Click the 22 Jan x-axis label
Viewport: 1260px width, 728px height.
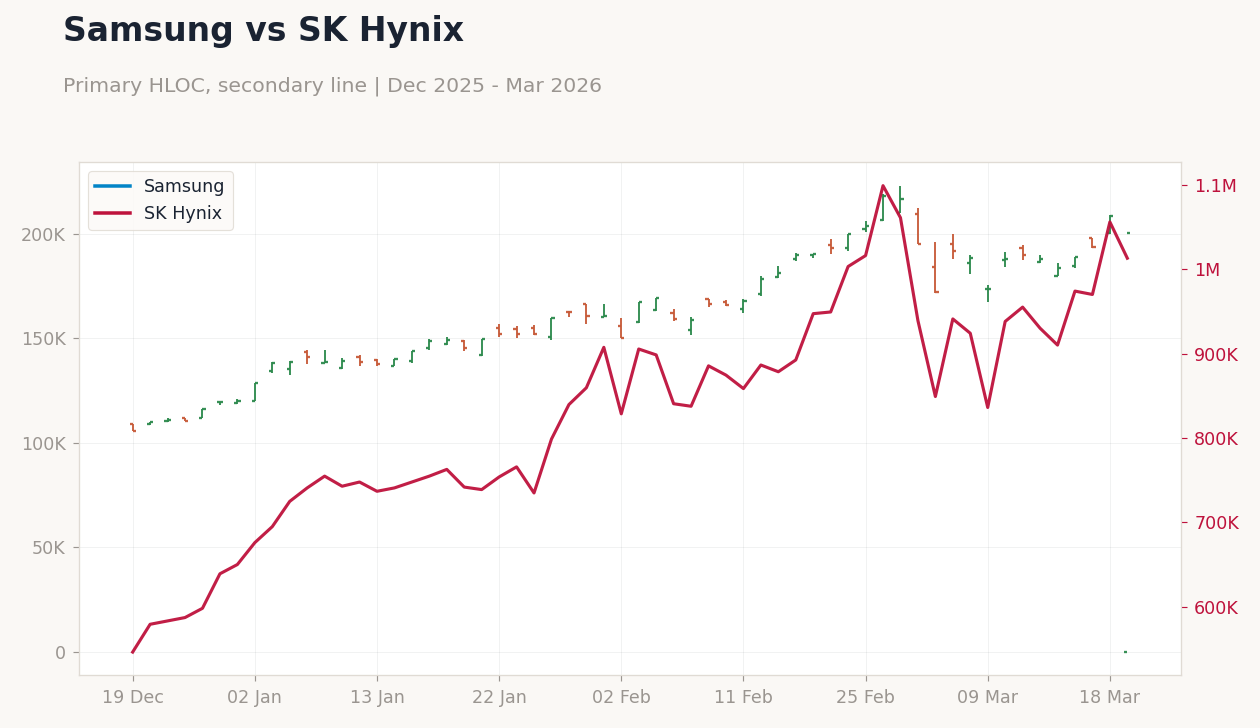(499, 698)
